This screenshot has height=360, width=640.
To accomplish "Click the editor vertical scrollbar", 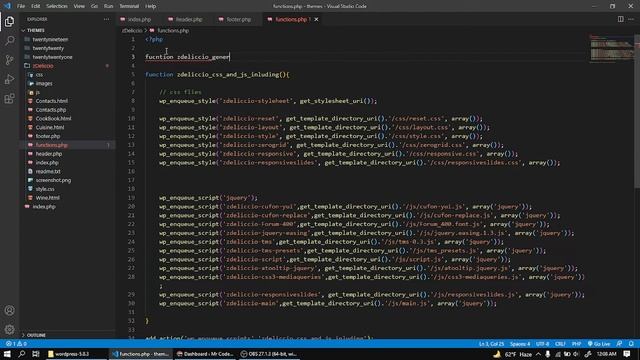I will point(637,110).
